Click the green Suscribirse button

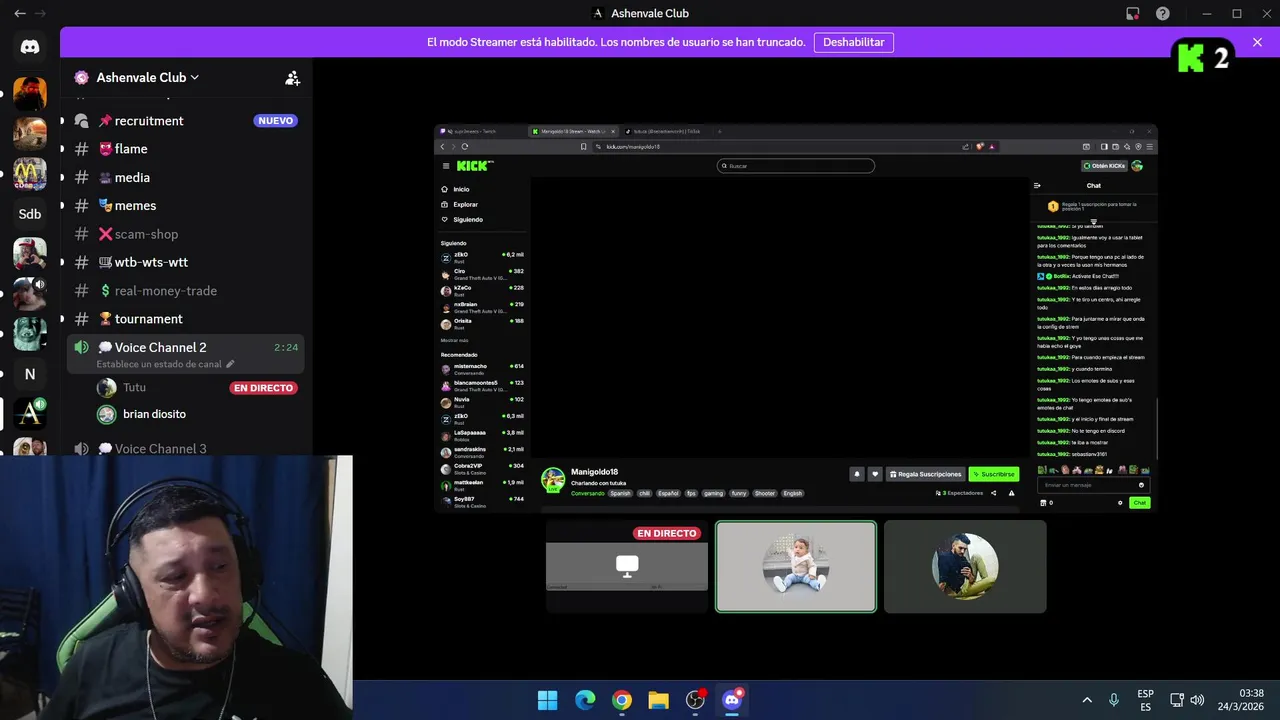(994, 474)
